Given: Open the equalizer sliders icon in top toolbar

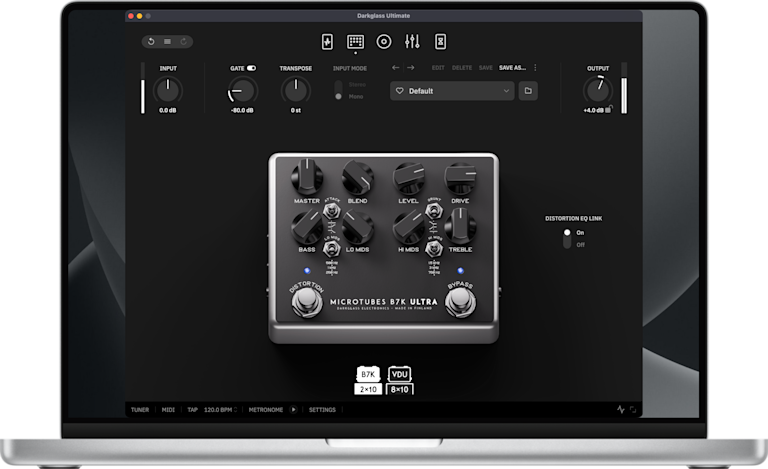Looking at the screenshot, I should (x=412, y=42).
